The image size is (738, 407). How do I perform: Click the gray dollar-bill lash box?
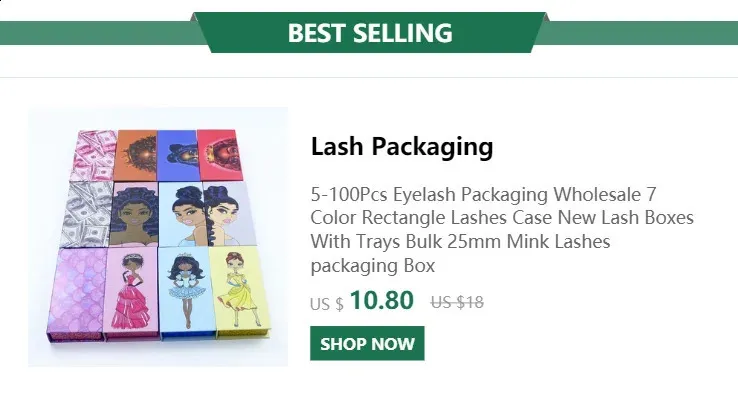[x=87, y=214]
